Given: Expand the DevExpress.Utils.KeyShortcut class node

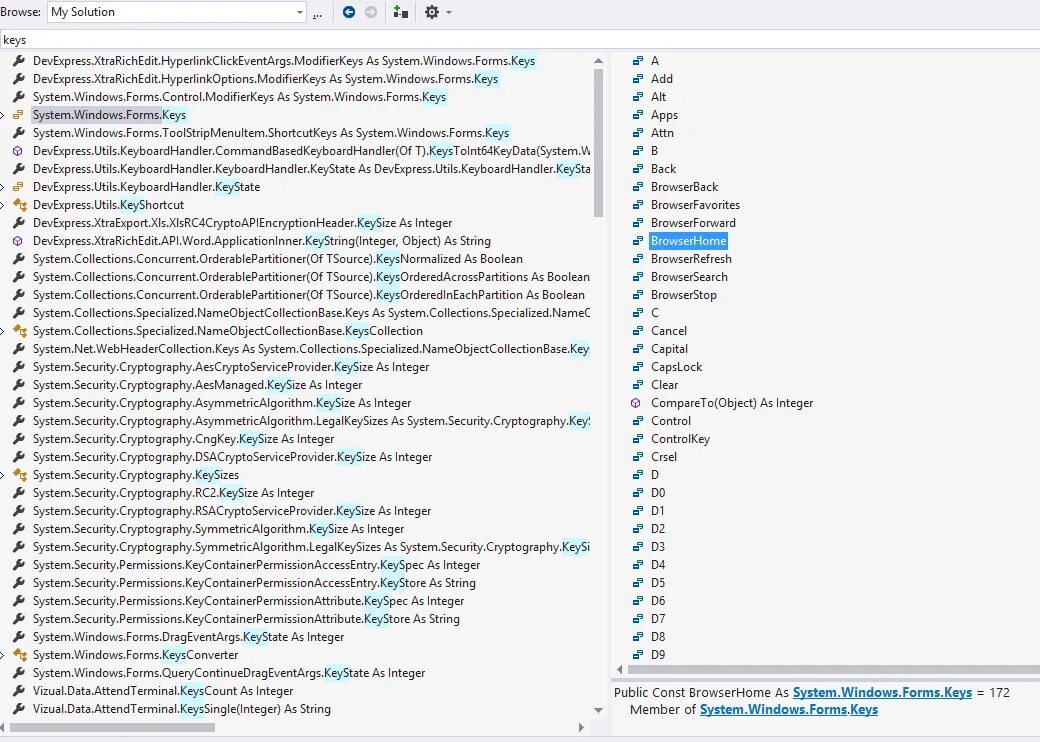Looking at the screenshot, I should pos(3,205).
